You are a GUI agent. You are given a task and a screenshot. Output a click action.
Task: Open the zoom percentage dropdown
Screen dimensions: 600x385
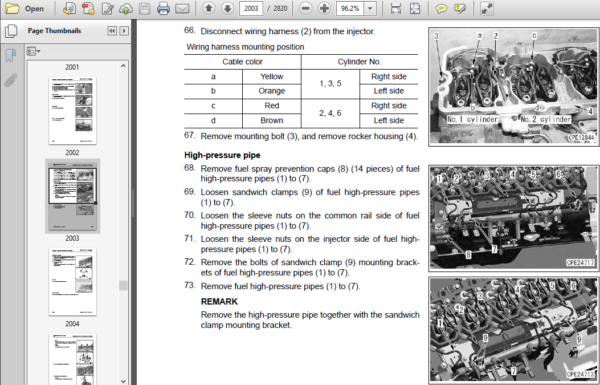[x=370, y=8]
